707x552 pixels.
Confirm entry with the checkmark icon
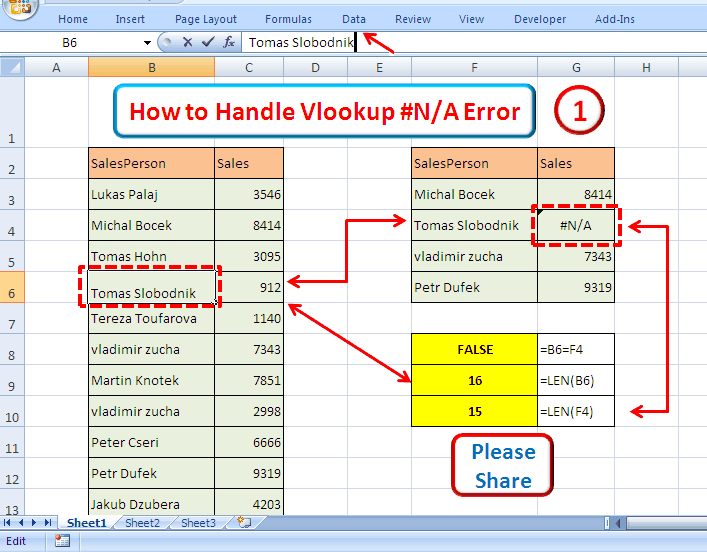coord(208,42)
